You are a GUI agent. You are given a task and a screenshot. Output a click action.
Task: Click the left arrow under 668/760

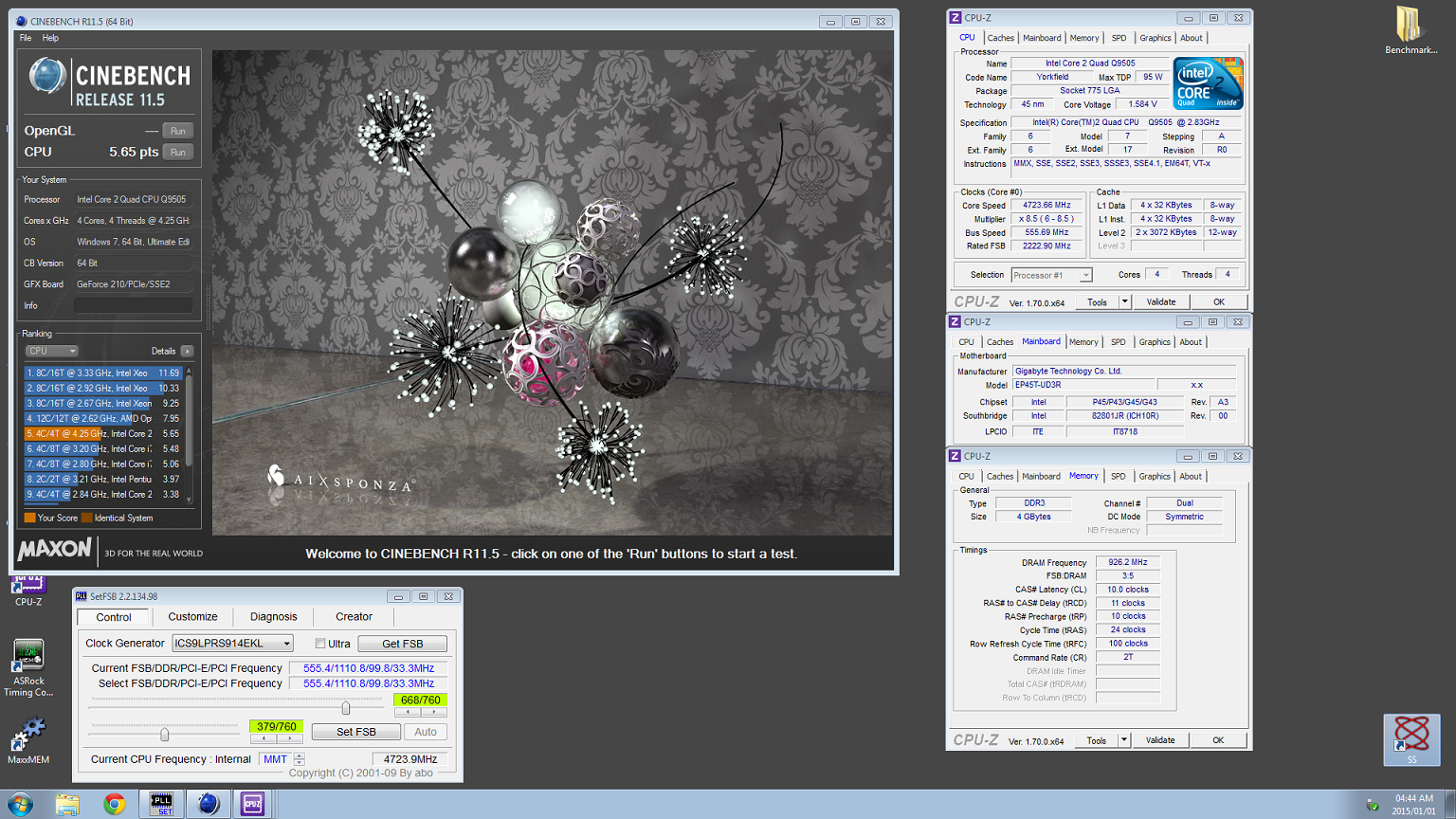[408, 712]
